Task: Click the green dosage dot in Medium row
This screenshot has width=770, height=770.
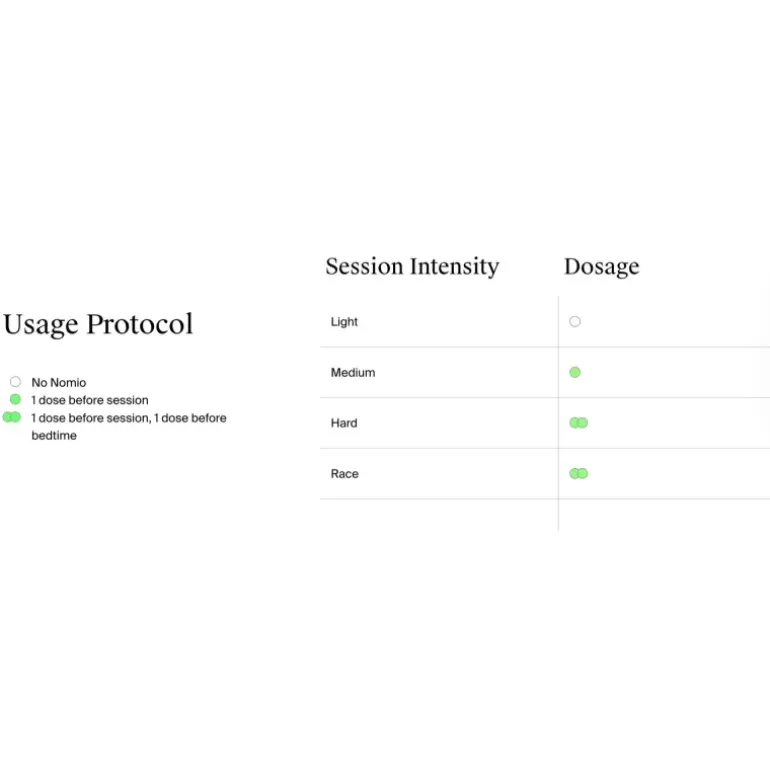Action: [x=575, y=372]
